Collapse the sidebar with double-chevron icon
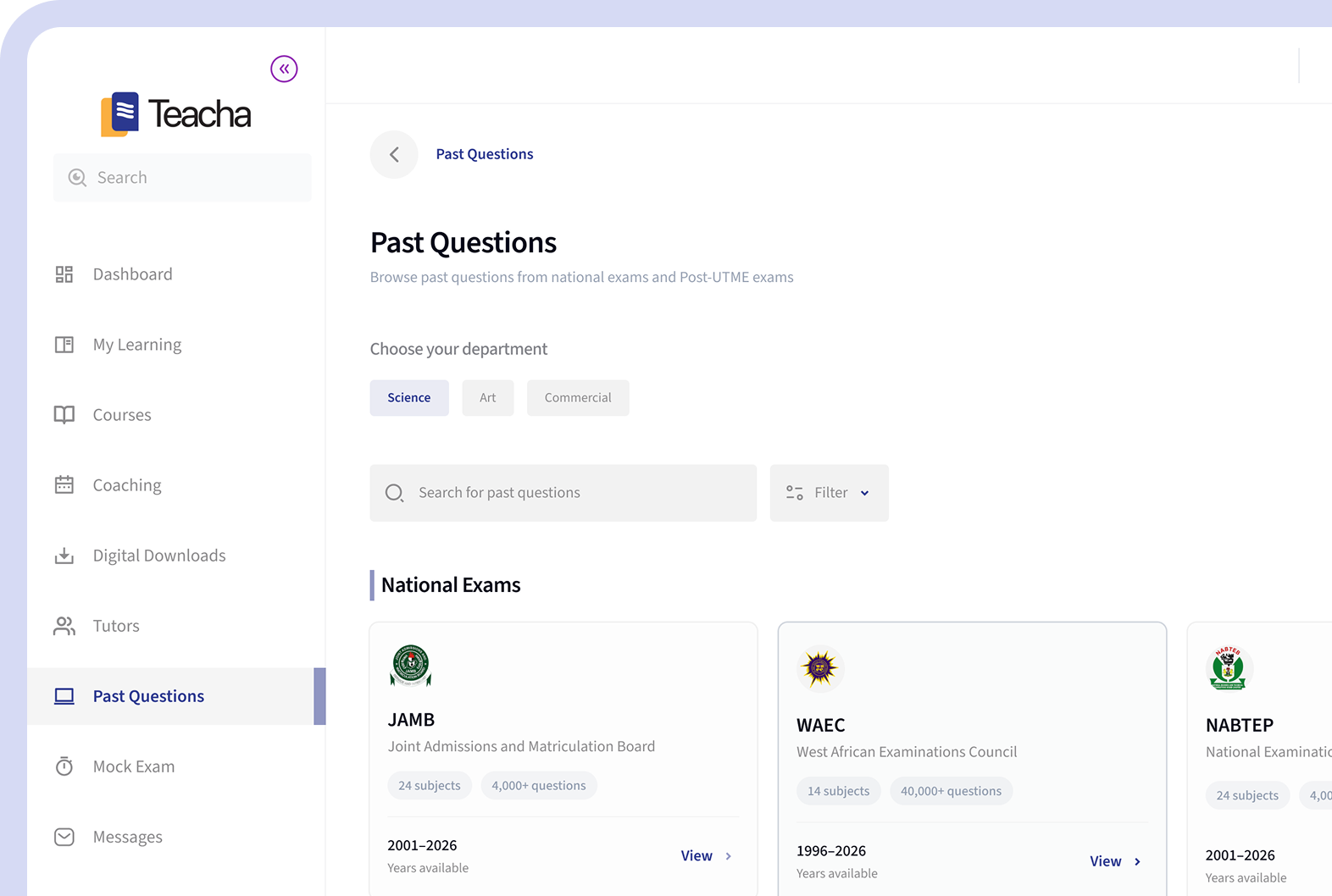This screenshot has width=1332, height=896. pyautogui.click(x=284, y=69)
